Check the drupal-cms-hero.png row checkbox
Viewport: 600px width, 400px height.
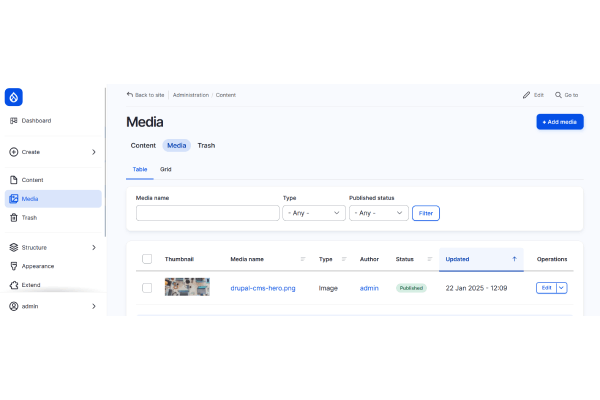coord(147,288)
